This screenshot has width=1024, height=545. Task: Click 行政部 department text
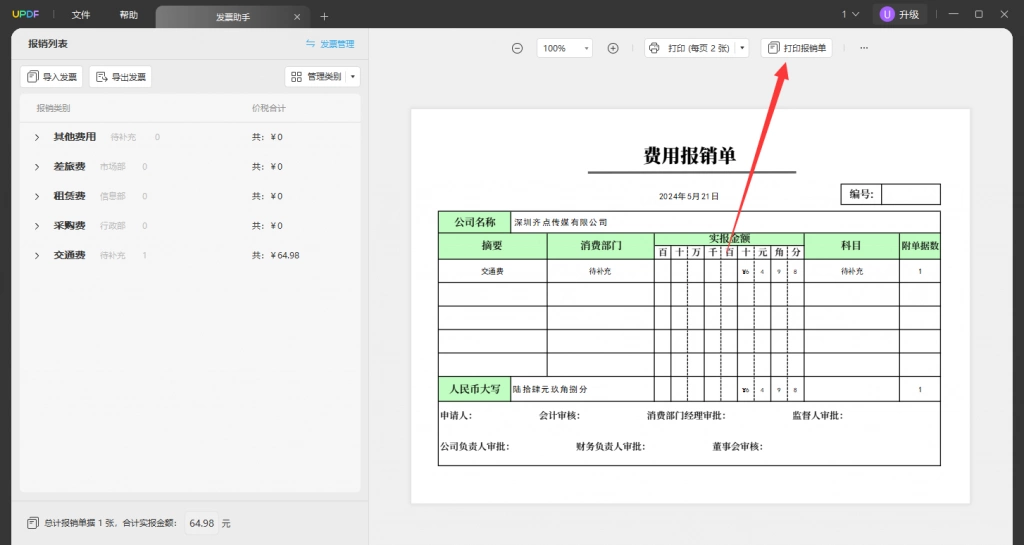(x=112, y=226)
